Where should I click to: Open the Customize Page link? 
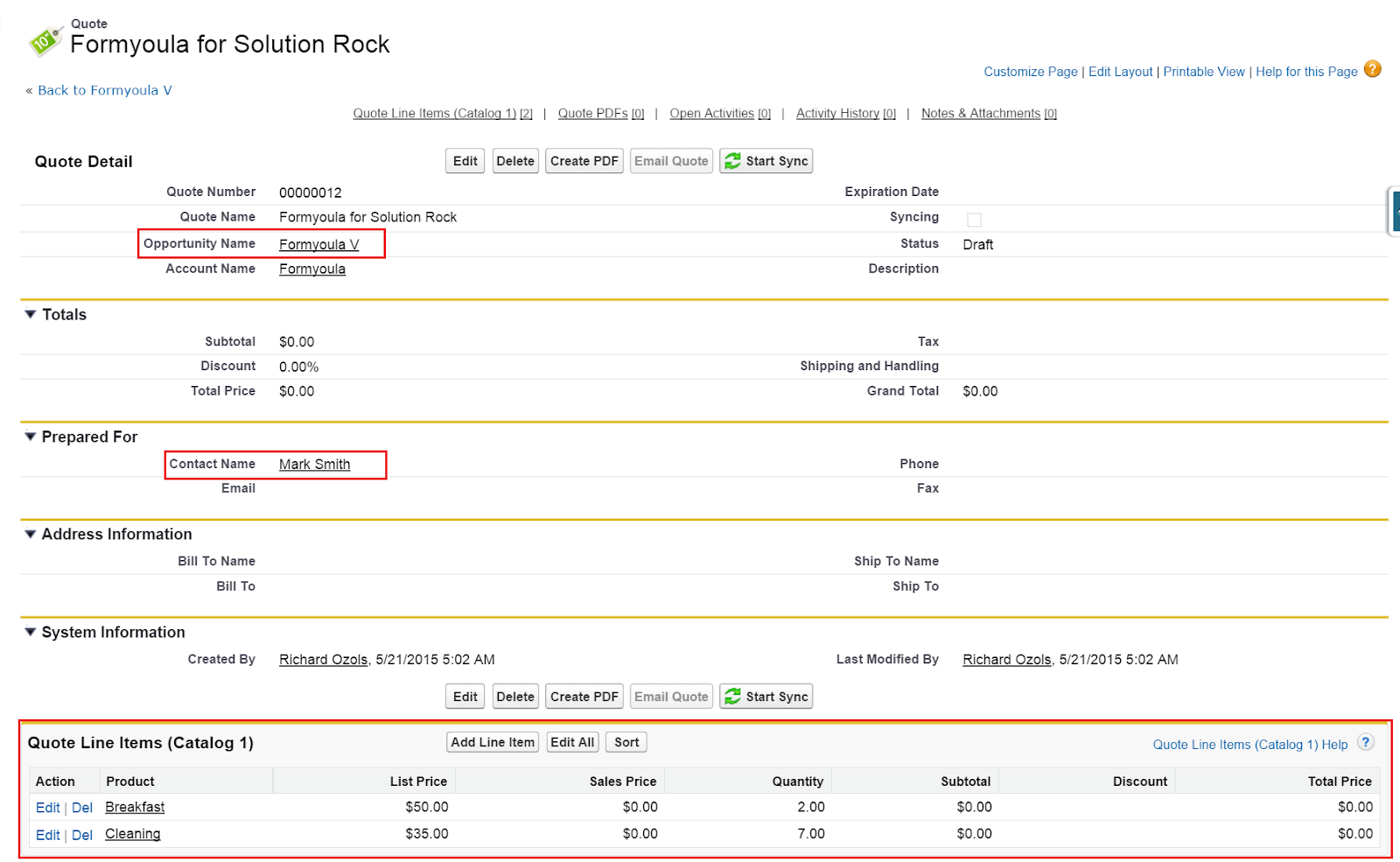(x=1031, y=72)
